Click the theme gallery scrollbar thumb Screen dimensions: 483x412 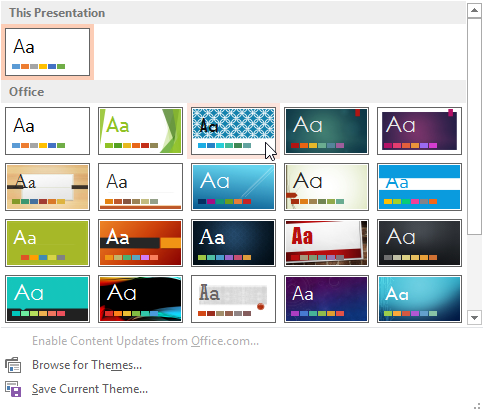click(474, 126)
